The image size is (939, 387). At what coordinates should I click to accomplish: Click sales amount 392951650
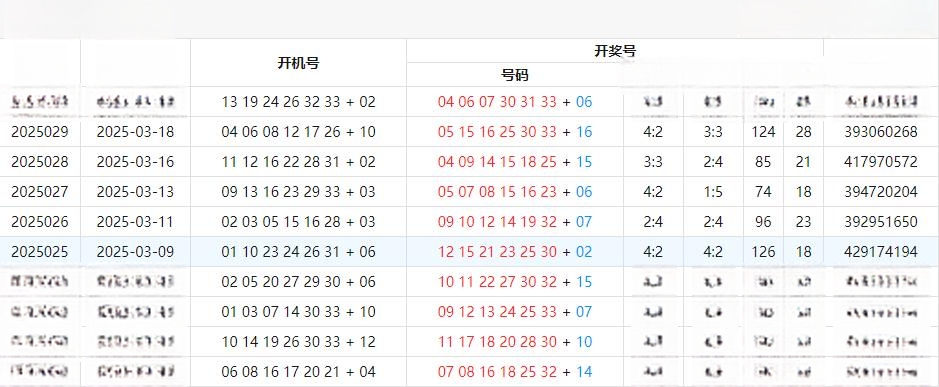pyautogui.click(x=881, y=222)
